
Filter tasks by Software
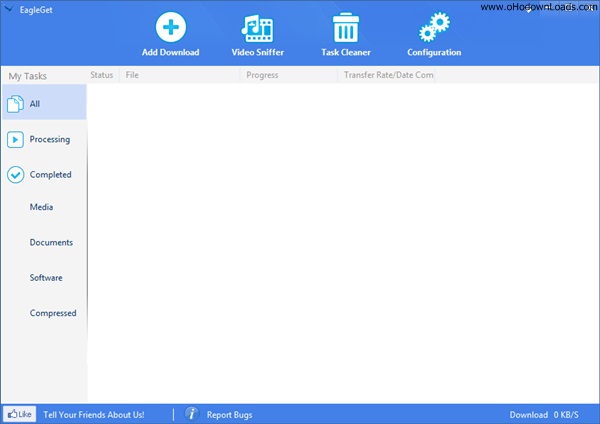tap(46, 277)
